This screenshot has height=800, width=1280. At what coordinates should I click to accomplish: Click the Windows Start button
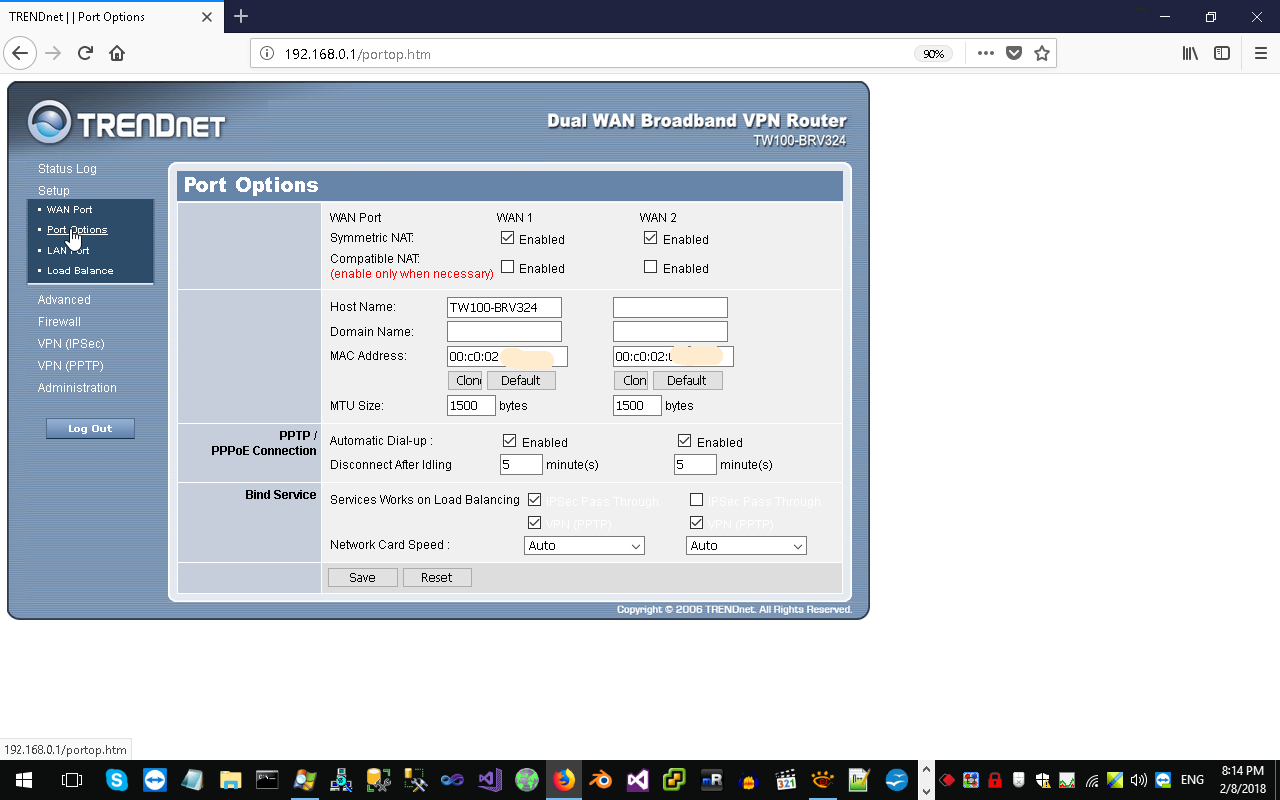(24, 780)
